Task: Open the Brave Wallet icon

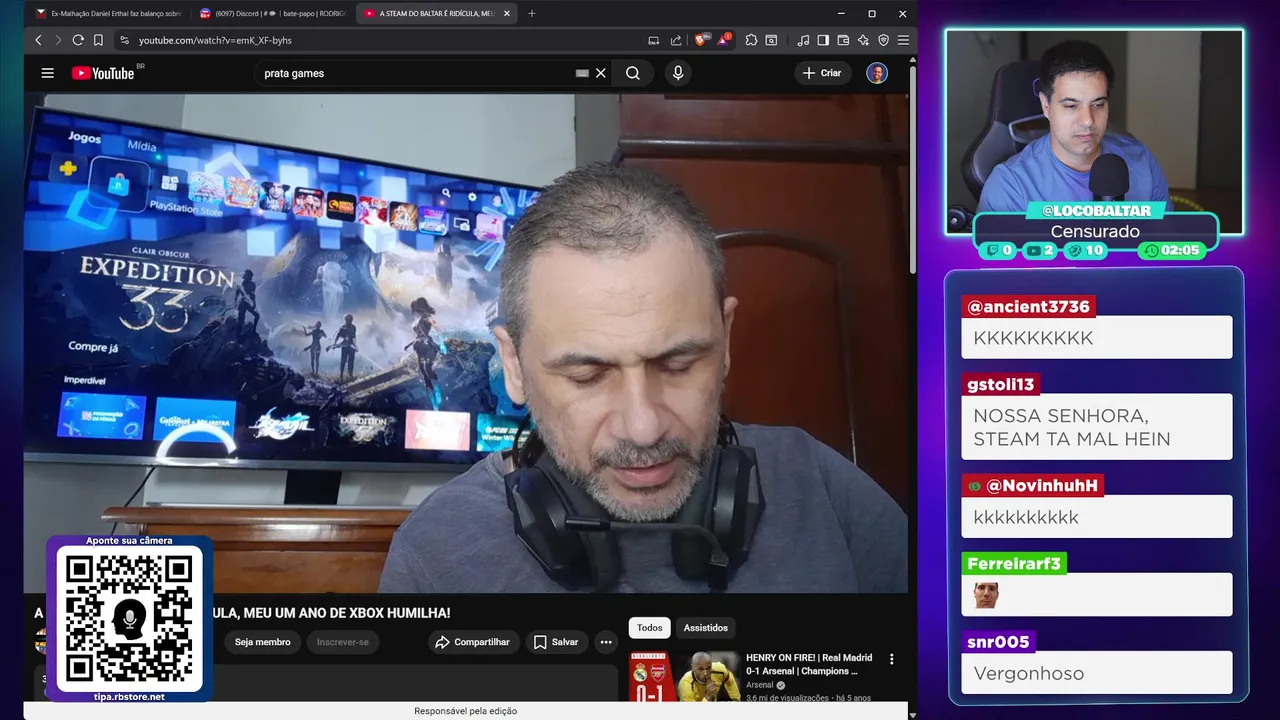Action: [843, 40]
